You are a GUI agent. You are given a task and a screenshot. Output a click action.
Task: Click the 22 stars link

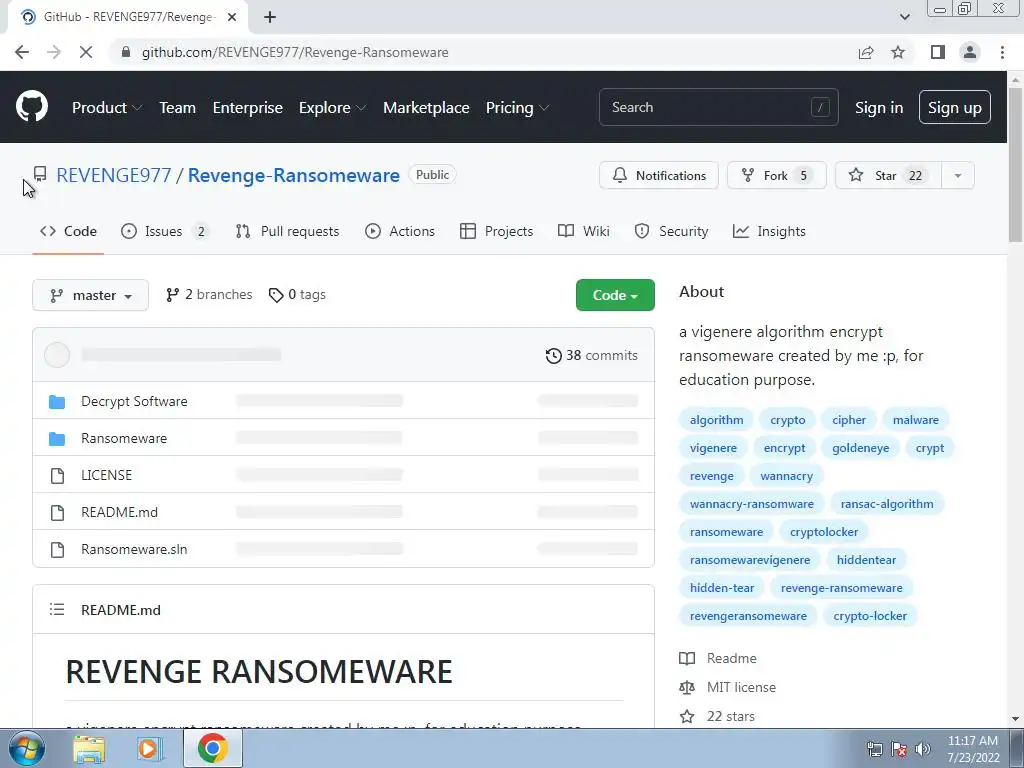point(717,716)
